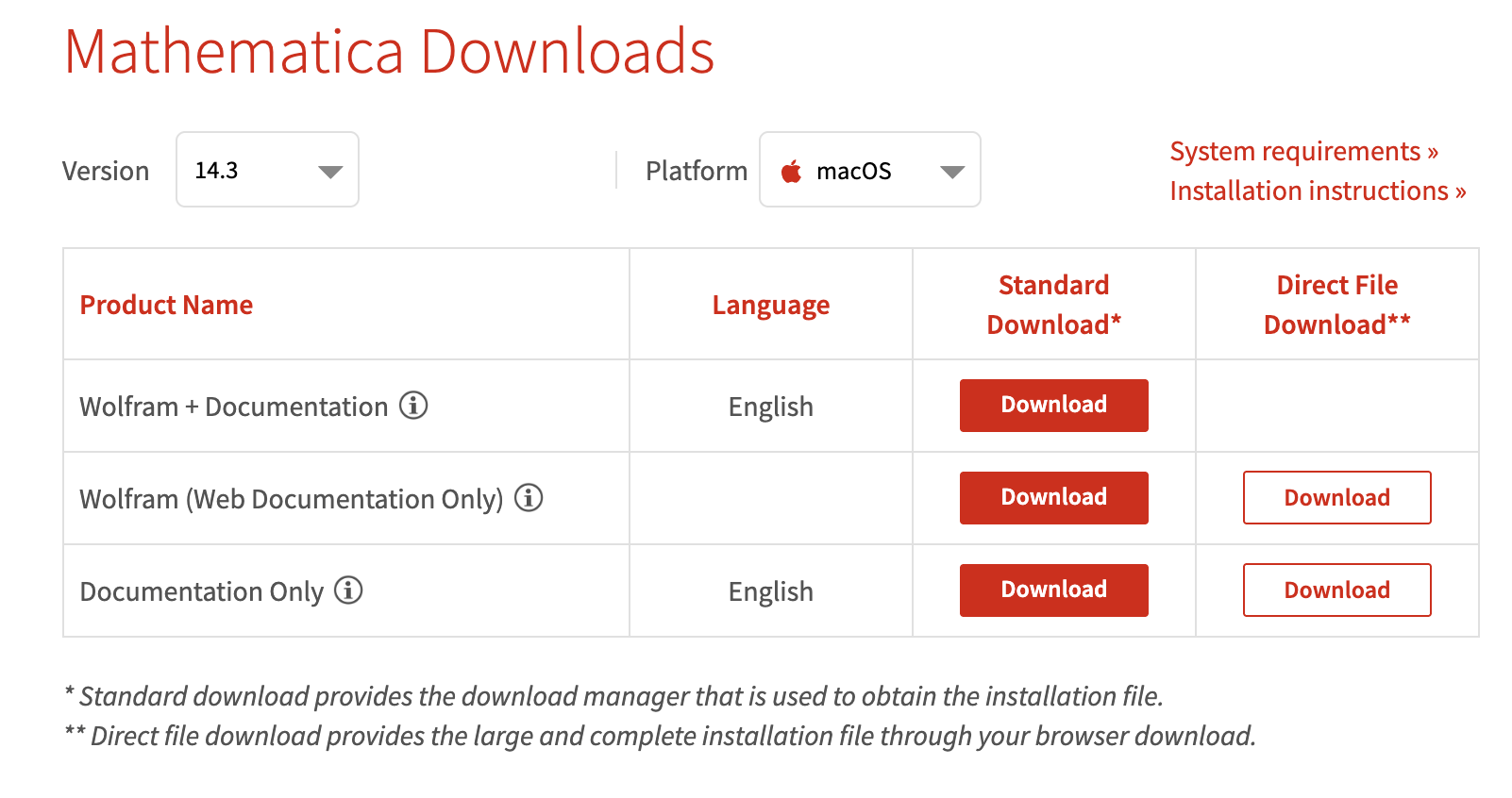Click info icon beside Wolfram + Documentation
Screen dimensions: 1512x798
point(413,406)
